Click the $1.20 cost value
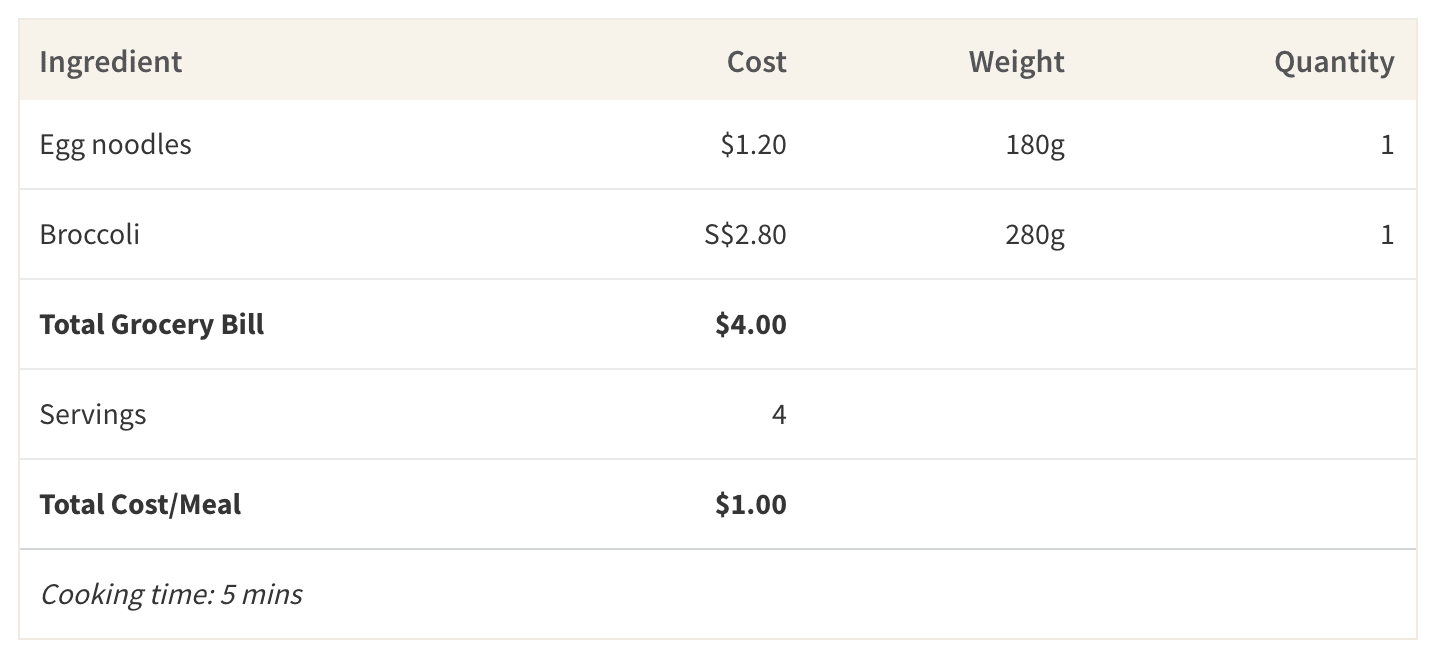The image size is (1440, 658). point(753,145)
